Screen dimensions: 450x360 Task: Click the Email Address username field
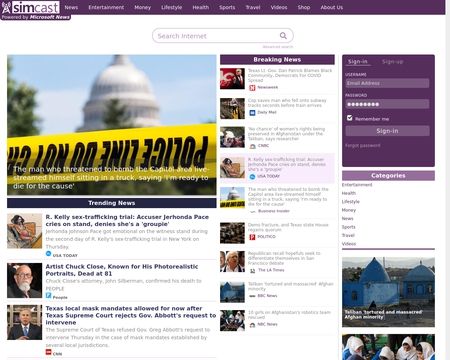tap(387, 83)
